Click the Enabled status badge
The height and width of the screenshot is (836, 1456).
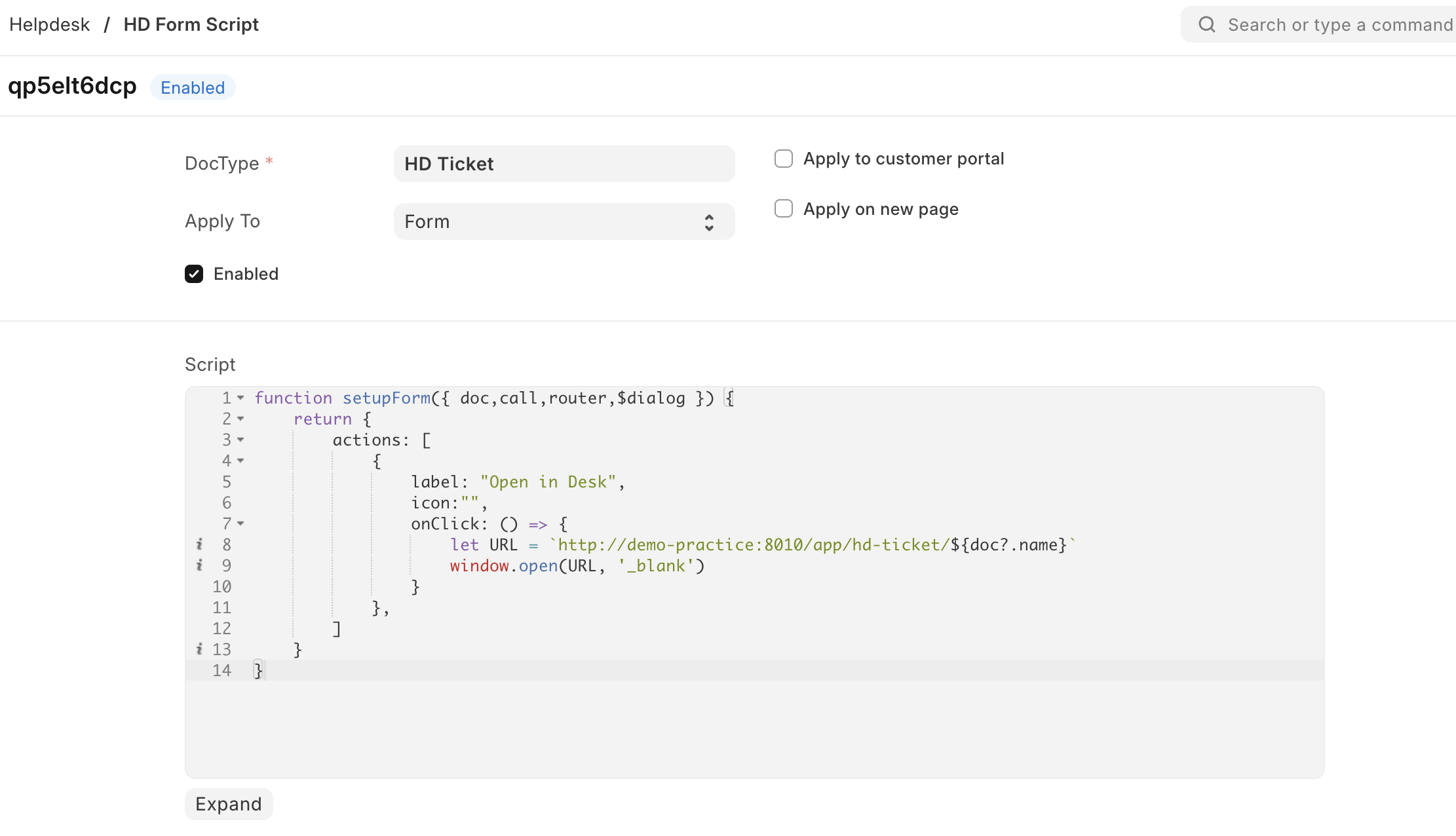(193, 88)
